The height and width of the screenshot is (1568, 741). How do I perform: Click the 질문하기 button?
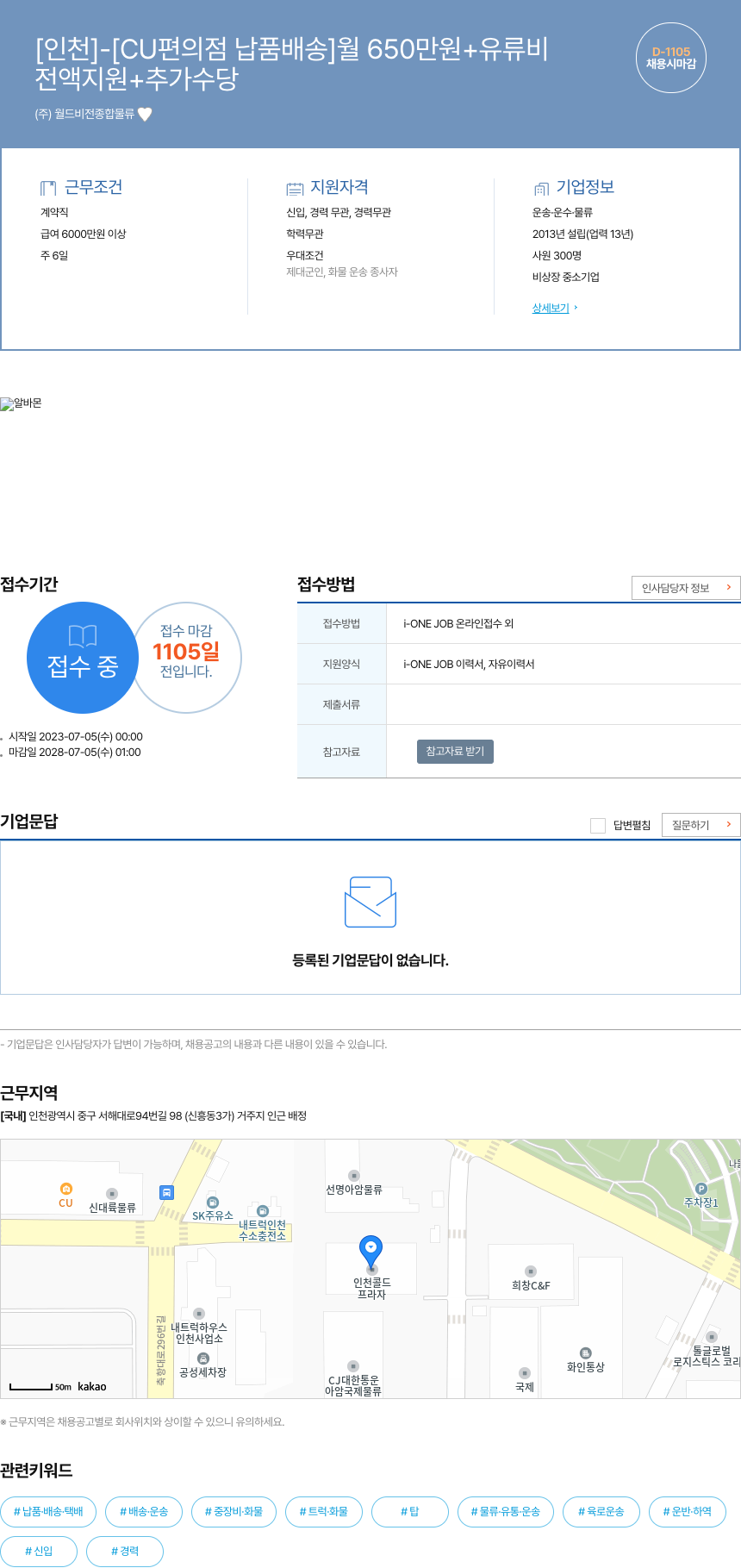click(x=701, y=825)
